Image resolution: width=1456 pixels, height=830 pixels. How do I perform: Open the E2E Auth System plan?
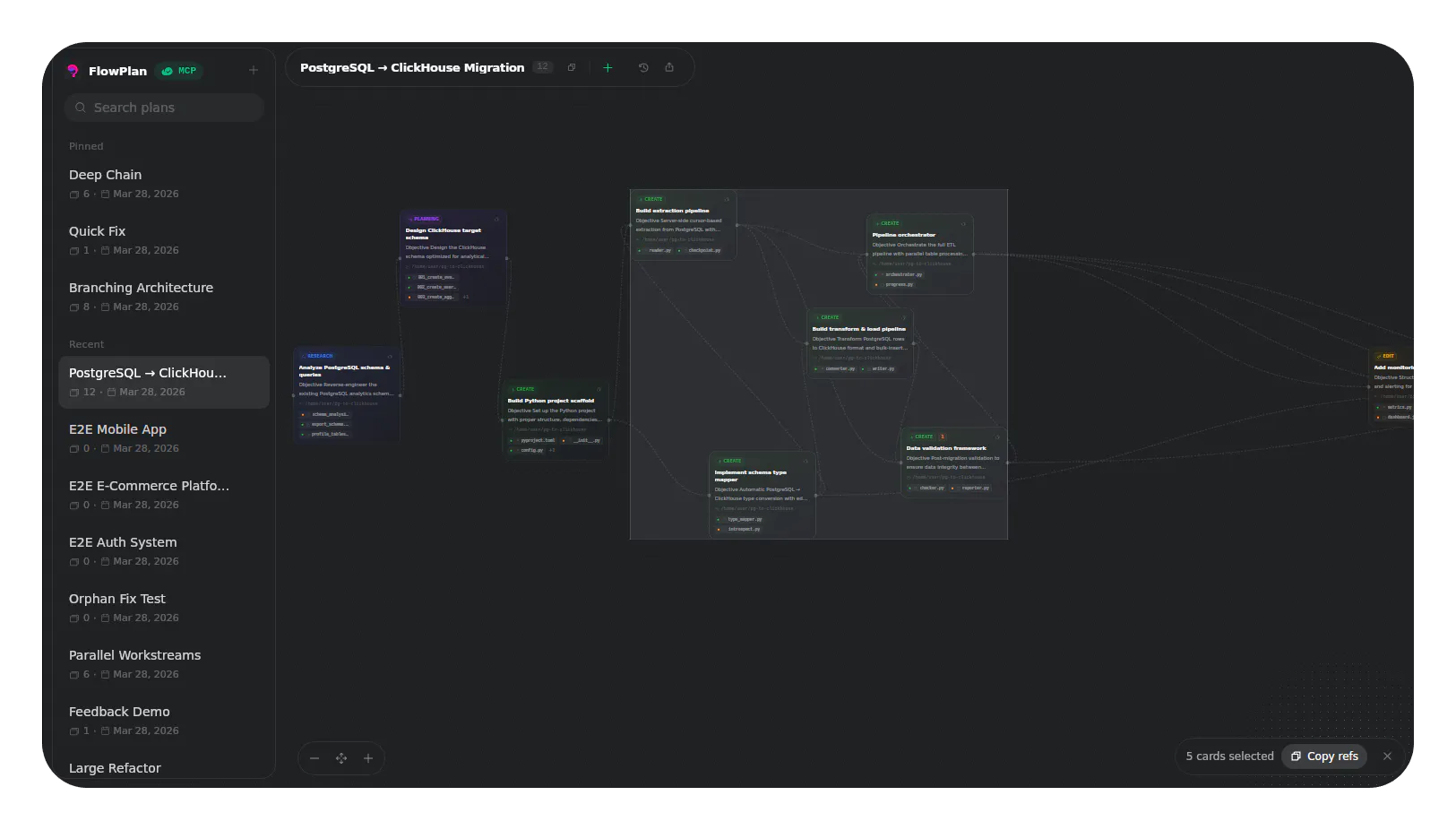pos(164,550)
